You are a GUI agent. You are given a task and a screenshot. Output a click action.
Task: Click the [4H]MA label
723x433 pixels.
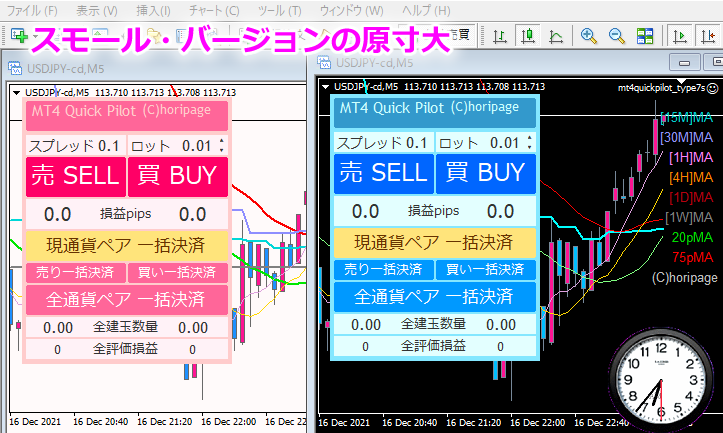pos(691,177)
